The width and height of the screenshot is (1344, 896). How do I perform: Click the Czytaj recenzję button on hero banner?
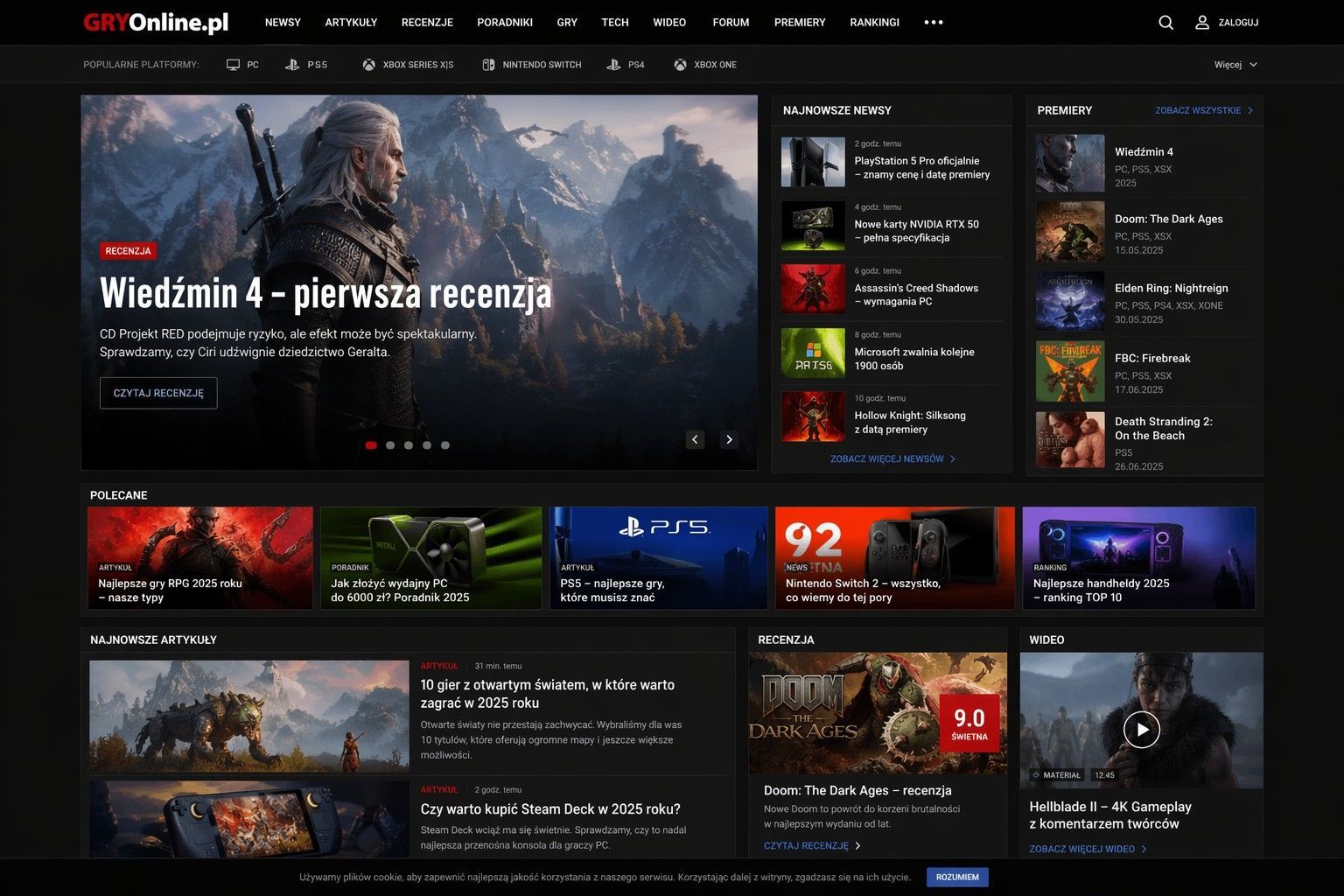point(158,393)
